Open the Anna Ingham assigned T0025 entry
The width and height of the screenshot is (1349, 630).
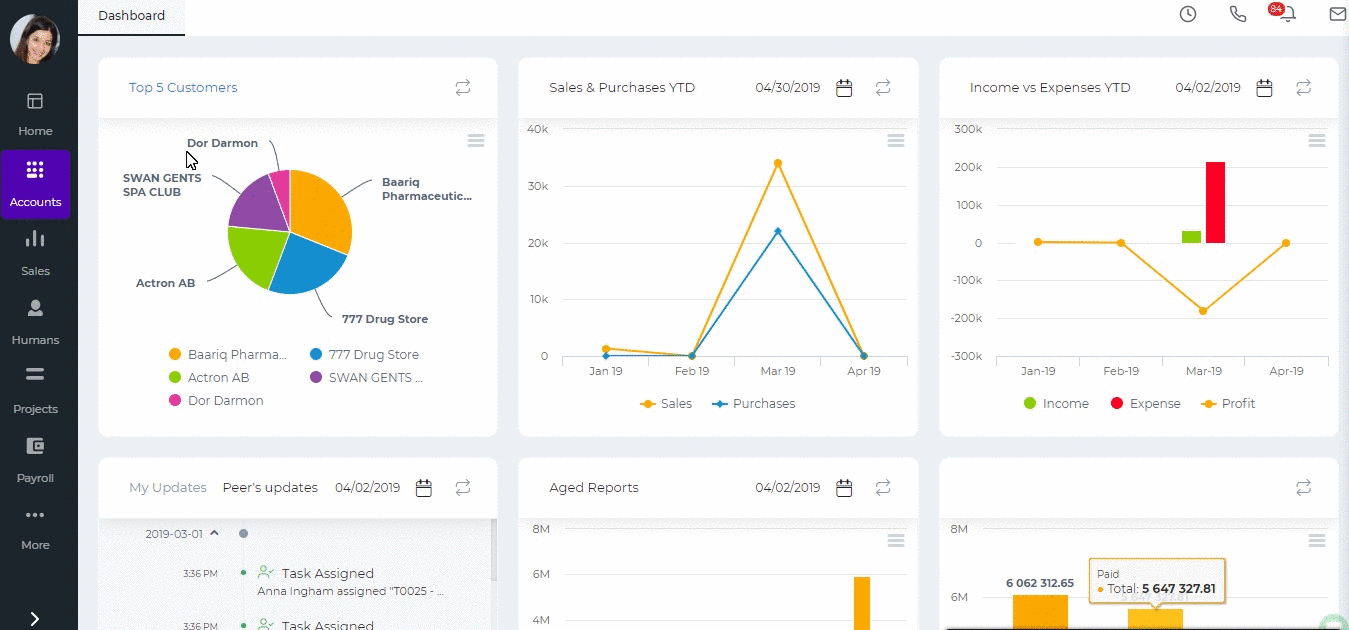tap(351, 591)
